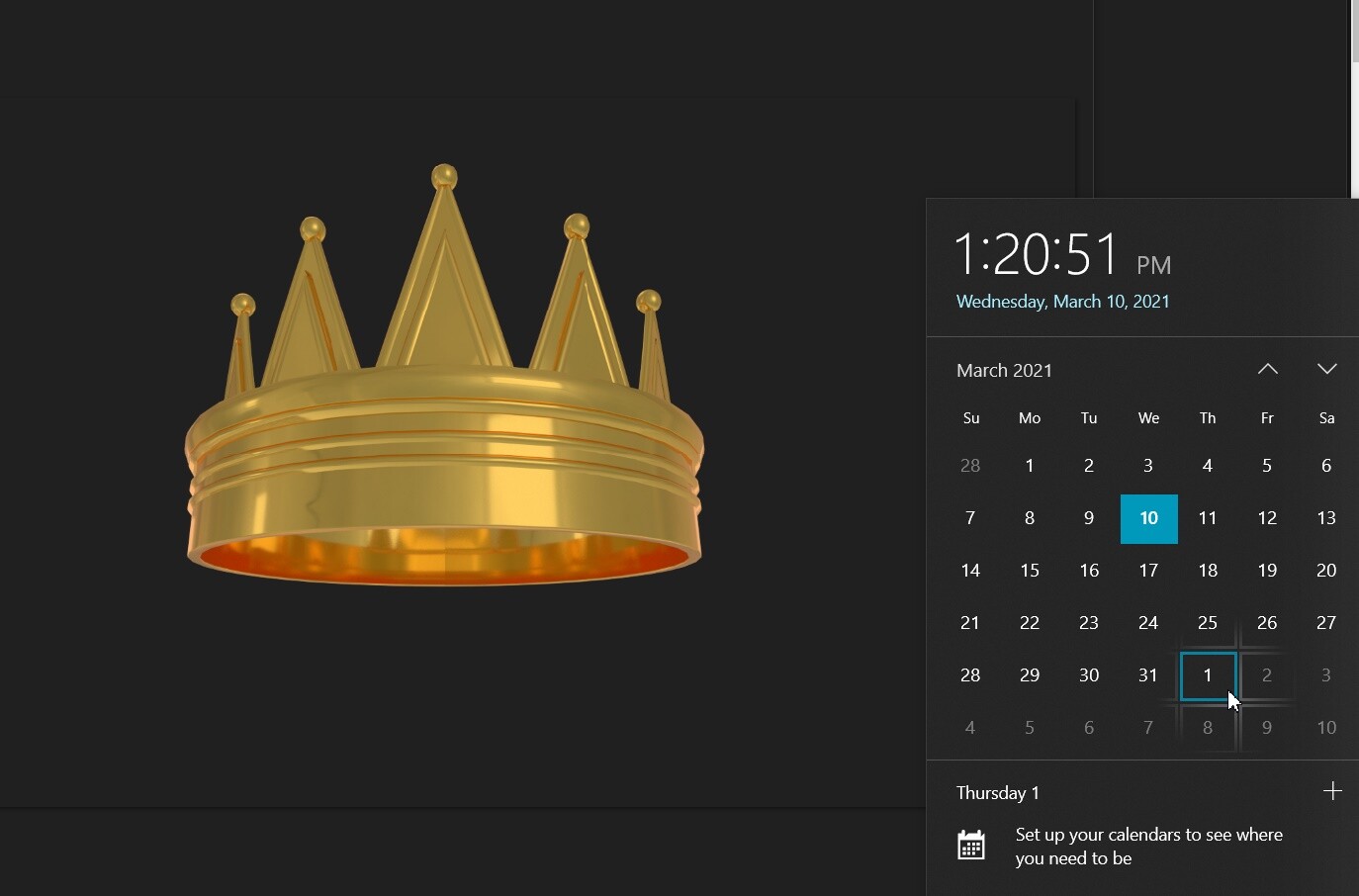The image size is (1359, 896).
Task: Click the vertical scrollbar at window edge
Action: (1353, 99)
